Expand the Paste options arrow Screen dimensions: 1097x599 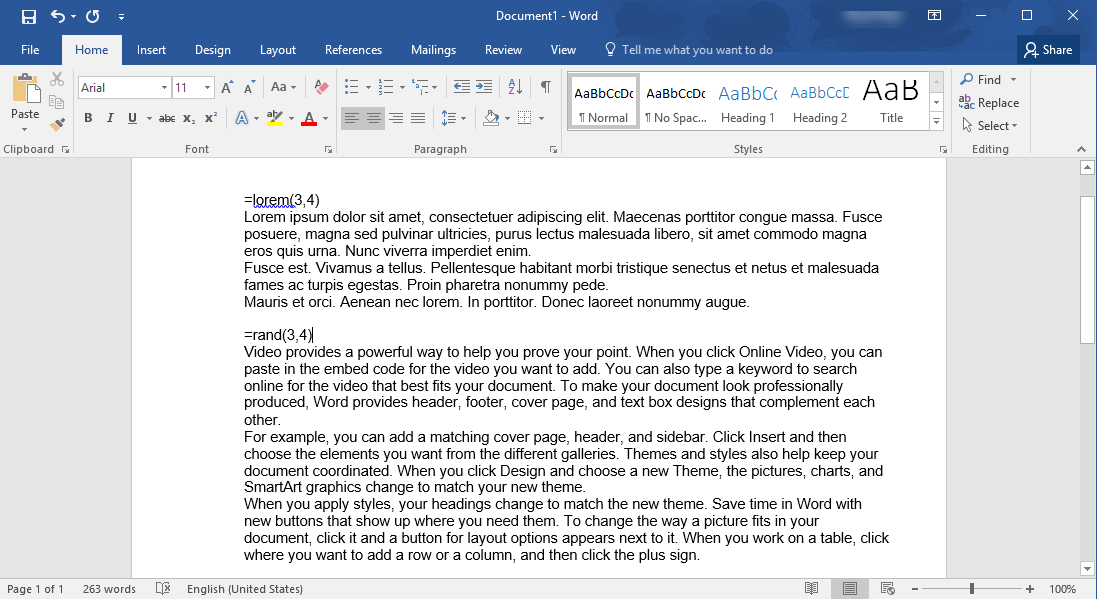(24, 129)
